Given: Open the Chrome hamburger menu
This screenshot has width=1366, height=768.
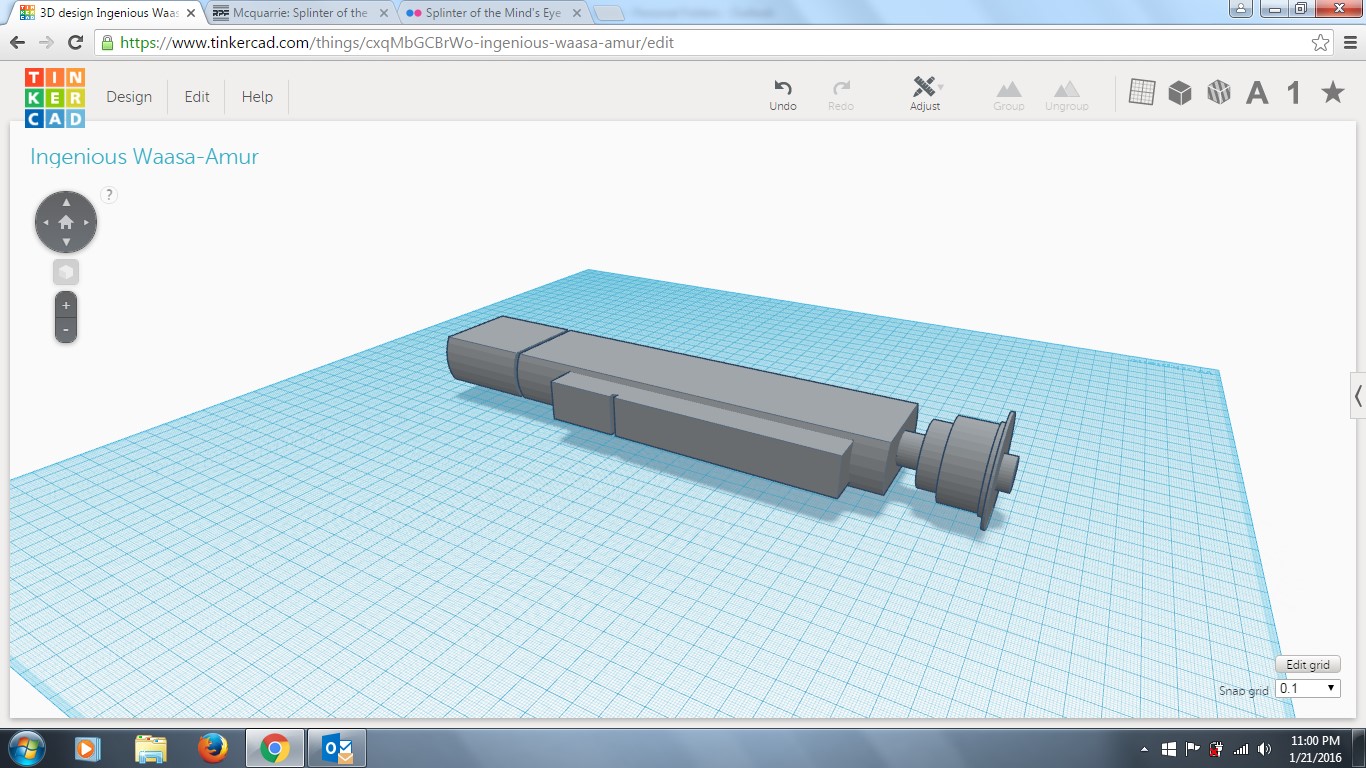Looking at the screenshot, I should click(x=1350, y=43).
